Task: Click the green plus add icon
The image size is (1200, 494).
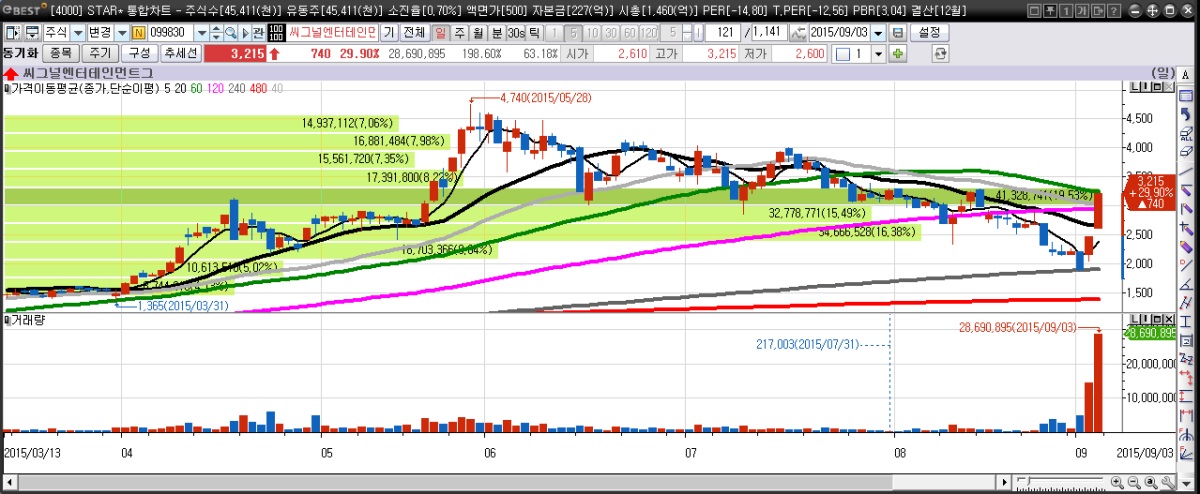Action: (897, 54)
